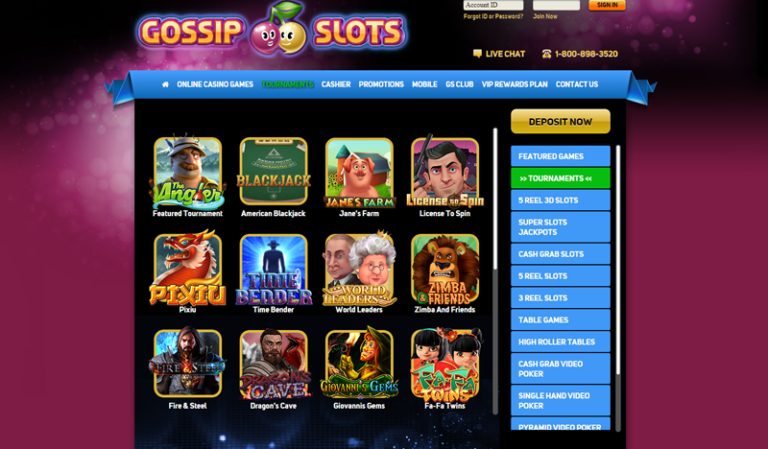
Task: Launch the American Blackjack game icon
Action: coord(273,171)
